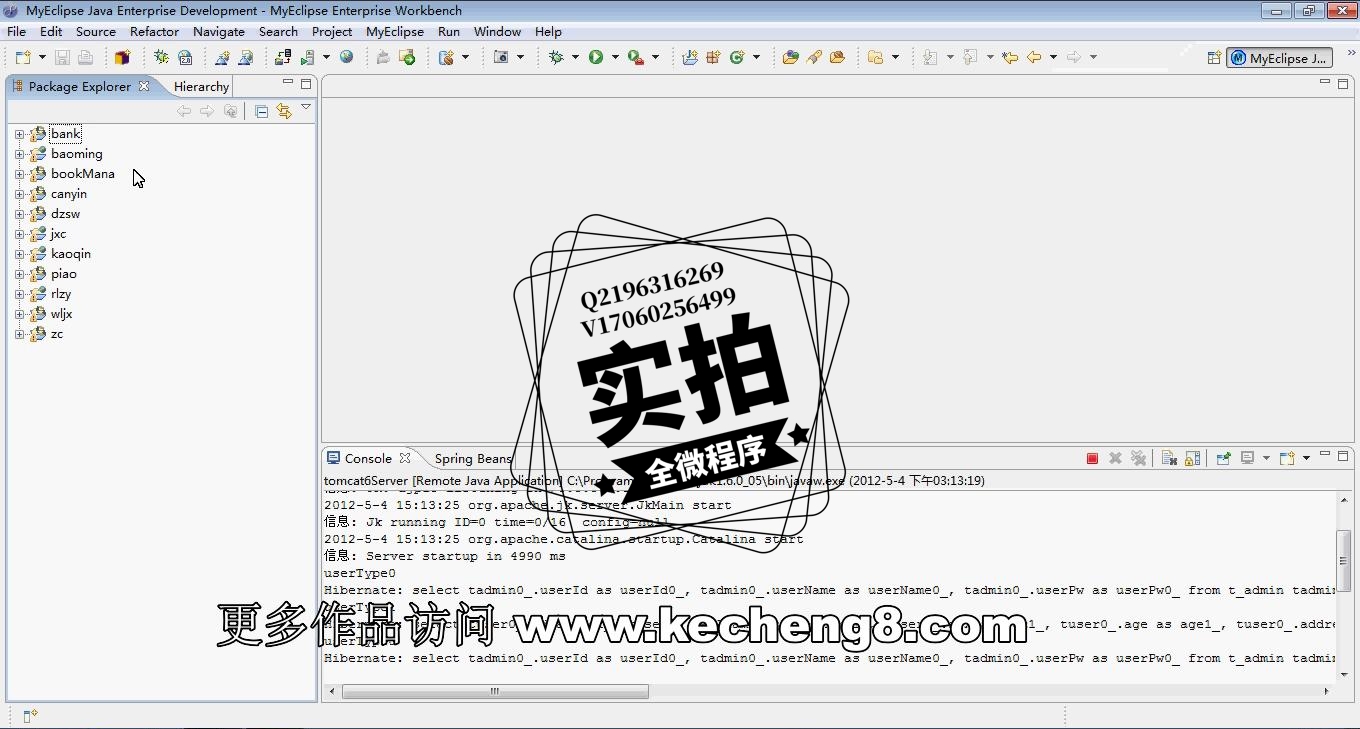Open the File menu

16,31
